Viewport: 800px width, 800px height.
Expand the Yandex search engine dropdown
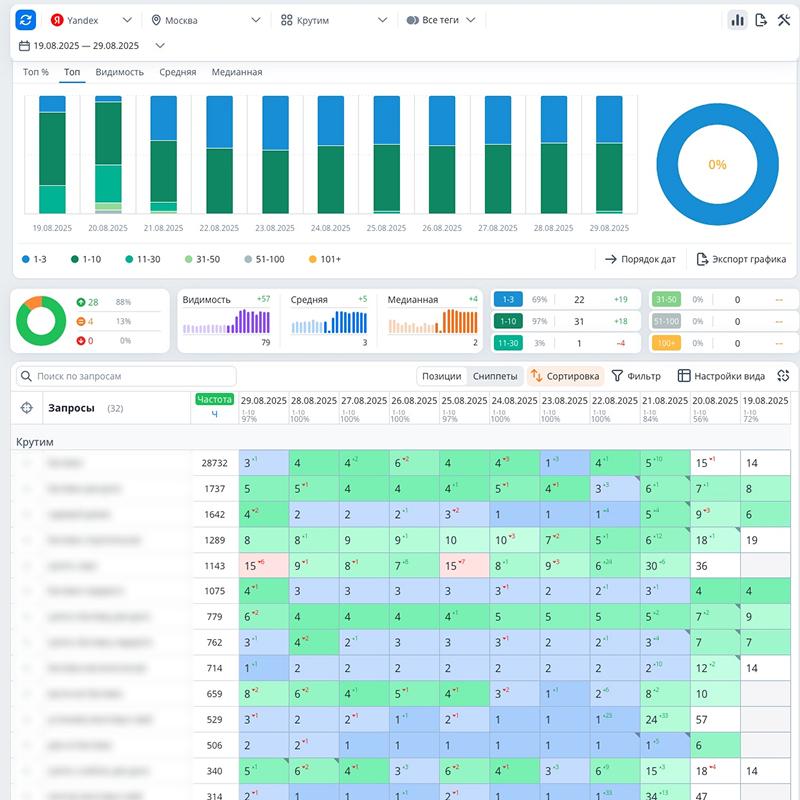[x=90, y=20]
